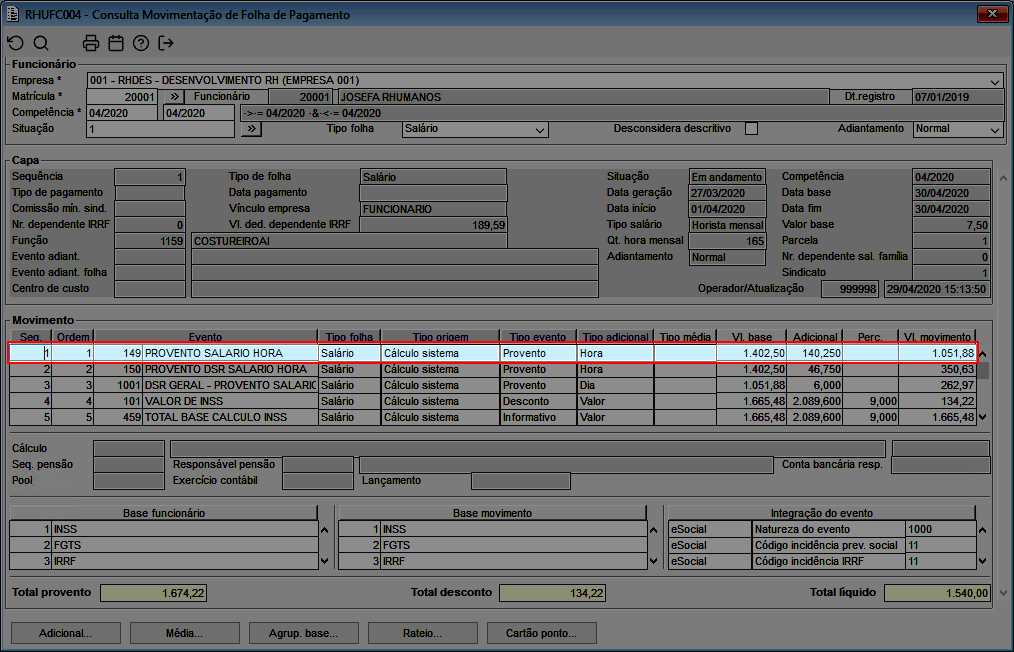Viewport: 1014px width, 652px height.
Task: Click the undo/refresh arrow toolbar icon
Action: tap(15, 43)
